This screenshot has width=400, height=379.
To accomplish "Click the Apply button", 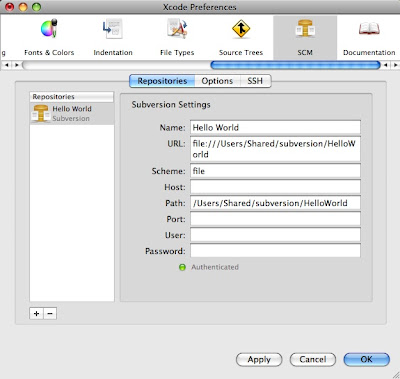I will [259, 360].
